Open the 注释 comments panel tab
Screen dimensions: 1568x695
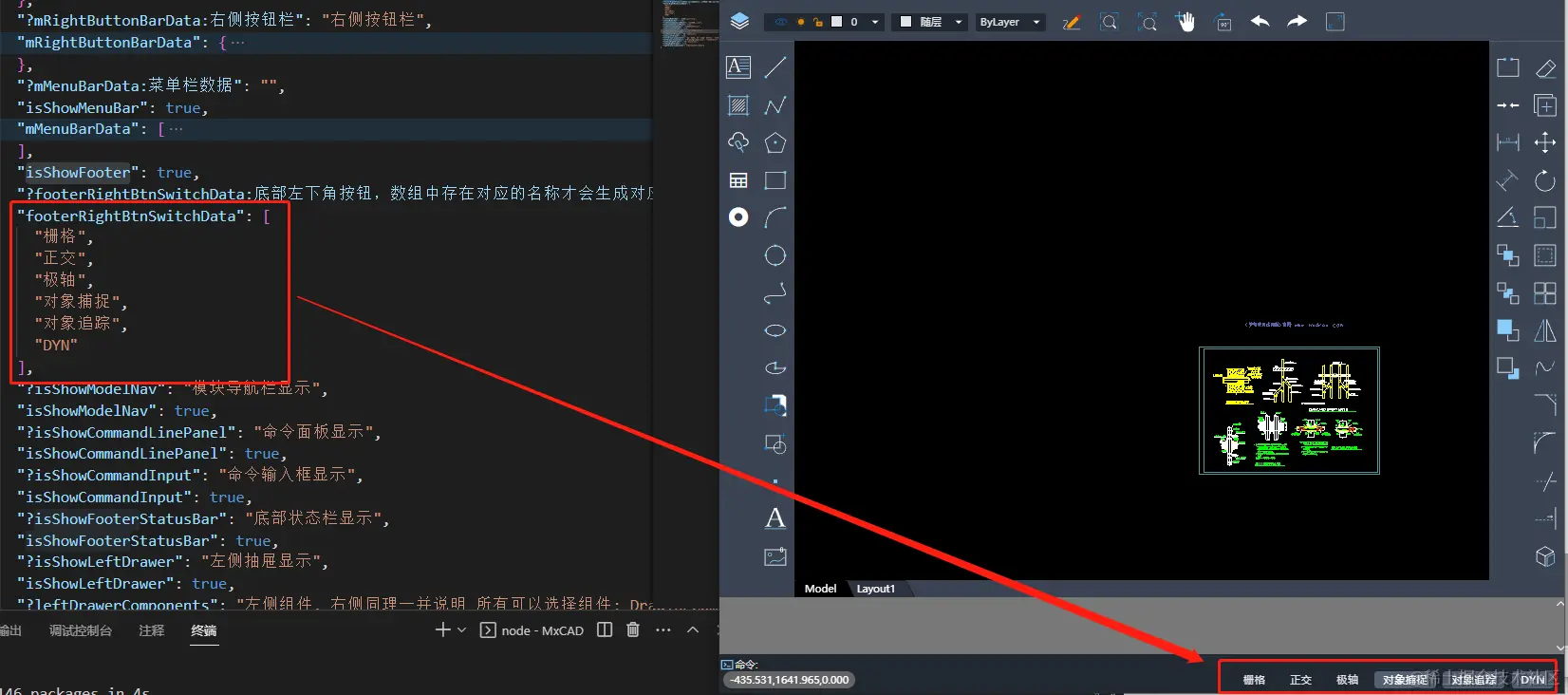(152, 630)
